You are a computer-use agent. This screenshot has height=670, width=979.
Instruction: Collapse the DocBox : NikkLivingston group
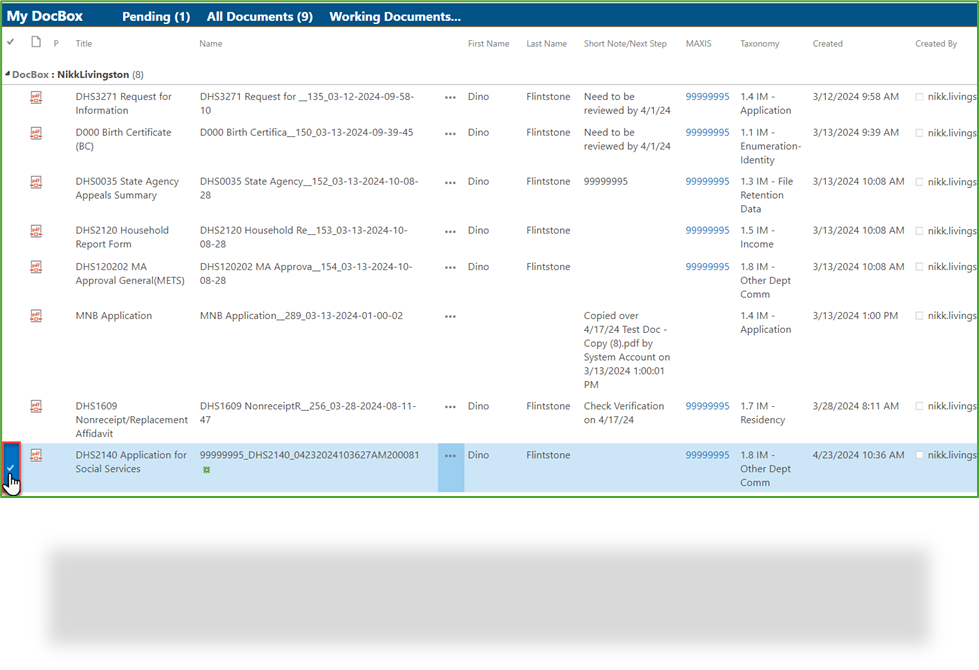6,74
